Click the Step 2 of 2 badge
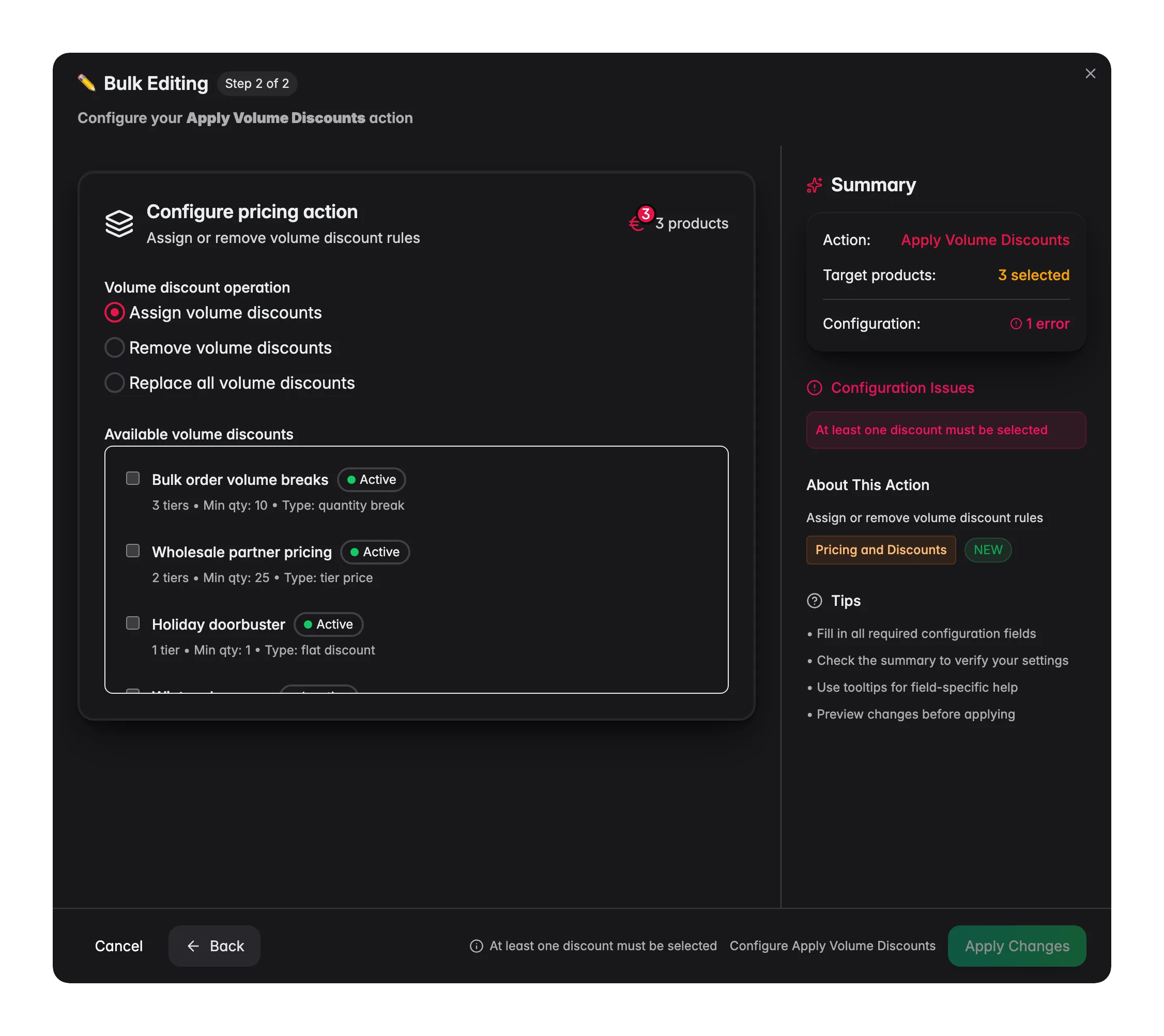1164x1036 pixels. pyautogui.click(x=257, y=84)
